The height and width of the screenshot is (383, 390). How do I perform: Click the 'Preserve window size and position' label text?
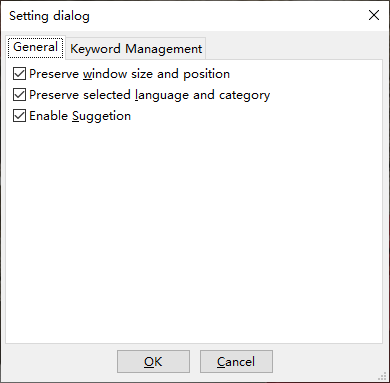tap(129, 74)
